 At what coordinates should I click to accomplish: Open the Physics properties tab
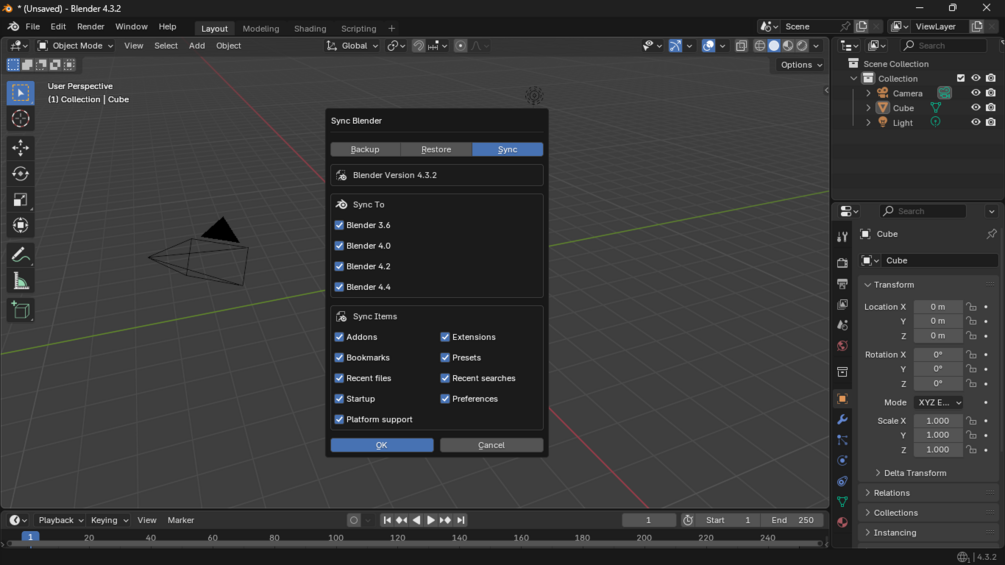(x=842, y=461)
